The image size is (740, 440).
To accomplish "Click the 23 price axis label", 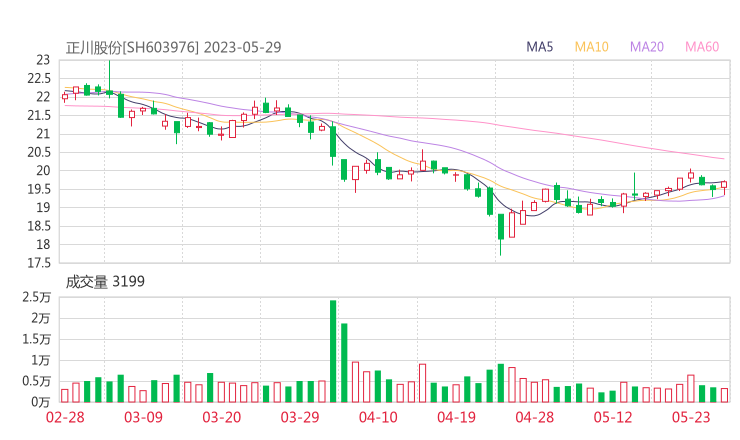I will click(43, 60).
